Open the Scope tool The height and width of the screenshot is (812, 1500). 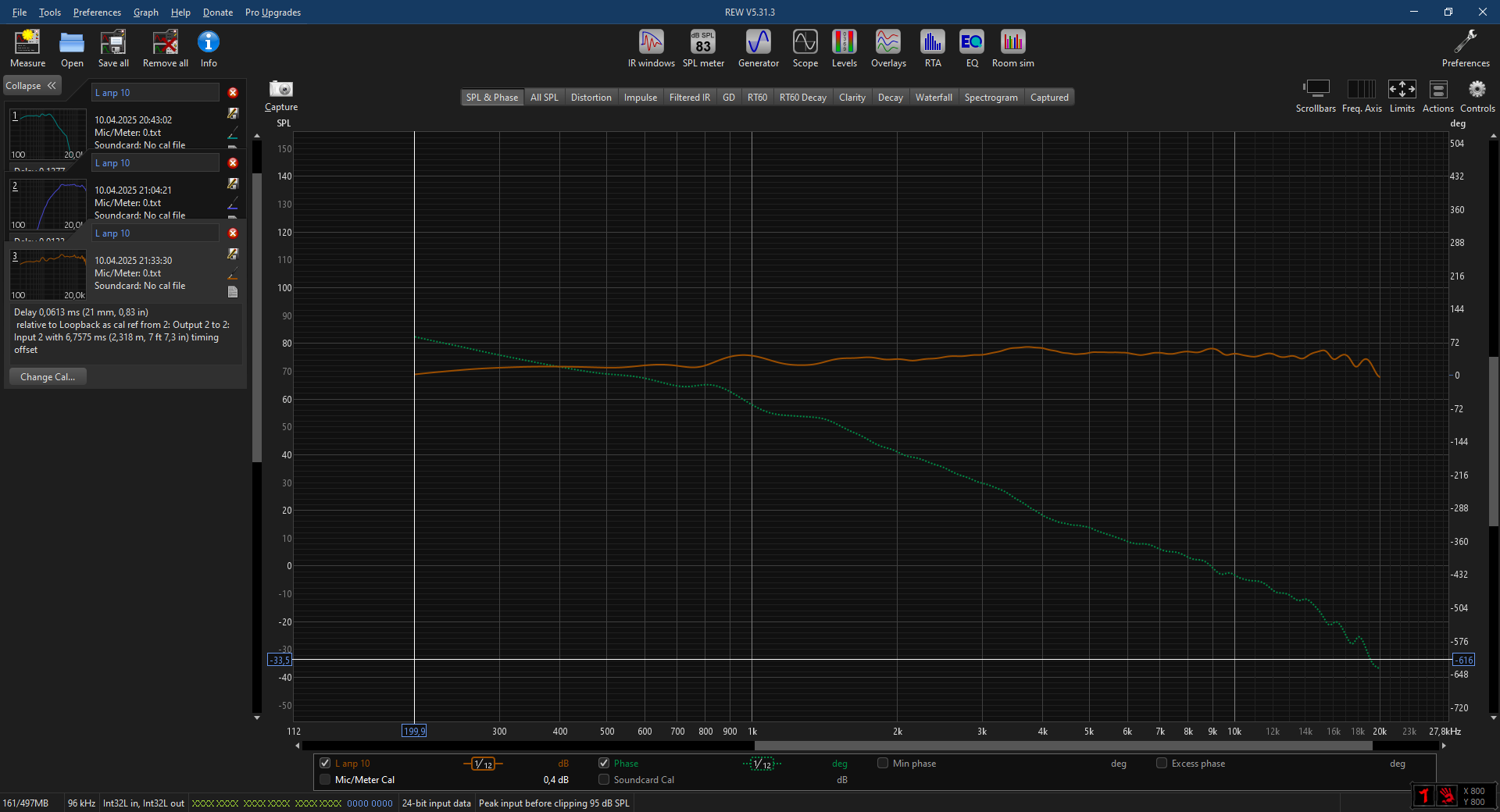pos(805,48)
